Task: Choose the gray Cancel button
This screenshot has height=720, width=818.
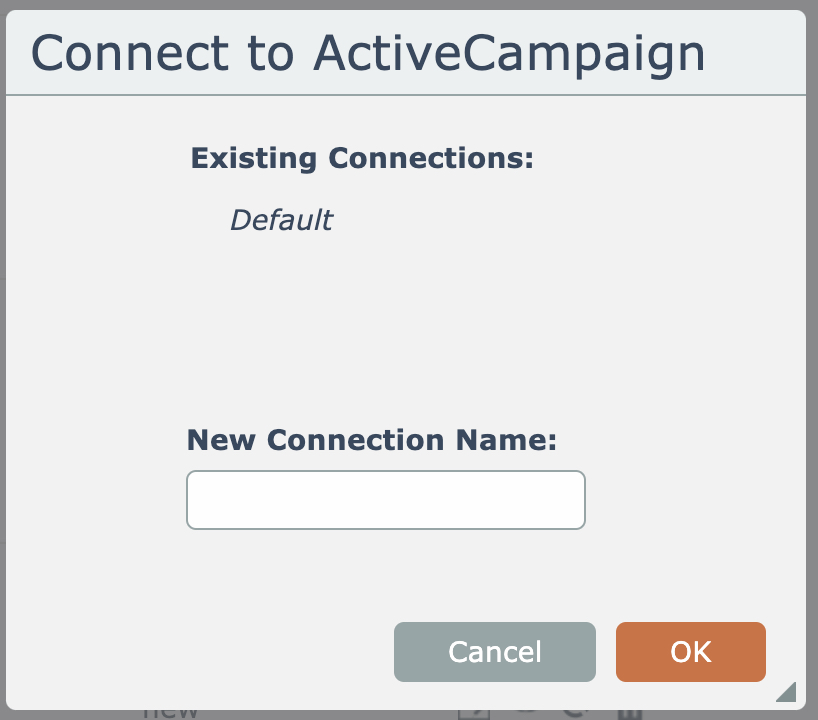Action: click(494, 652)
